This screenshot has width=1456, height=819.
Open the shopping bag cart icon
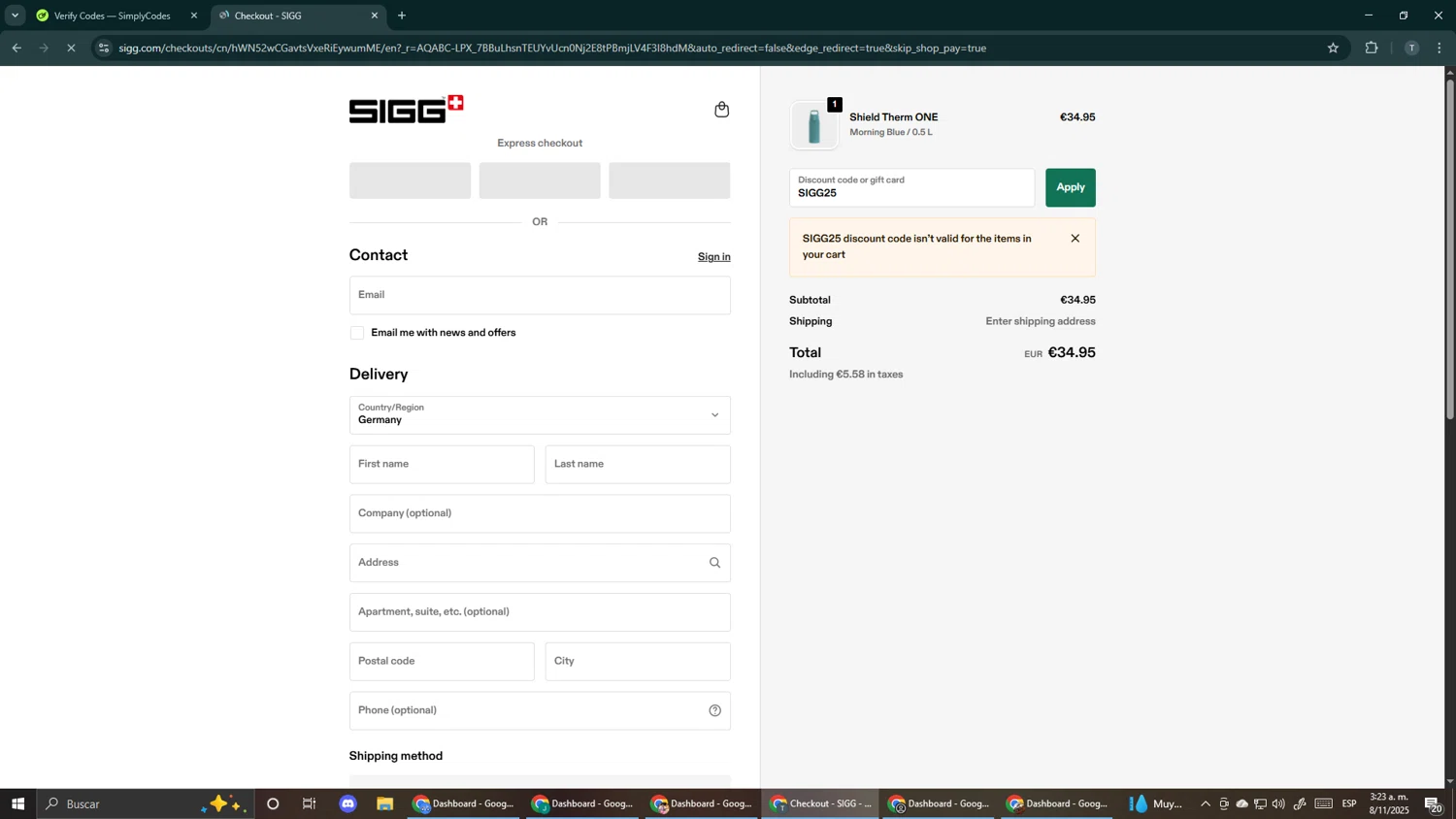point(721,110)
